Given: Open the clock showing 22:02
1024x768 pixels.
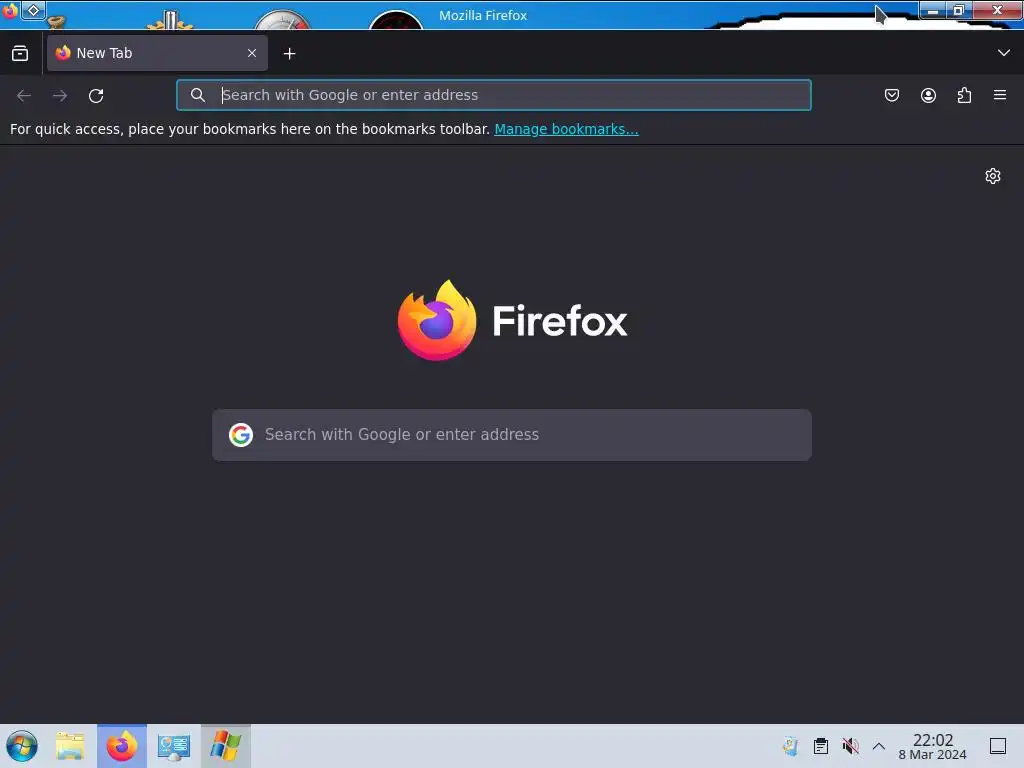Looking at the screenshot, I should coord(933,746).
